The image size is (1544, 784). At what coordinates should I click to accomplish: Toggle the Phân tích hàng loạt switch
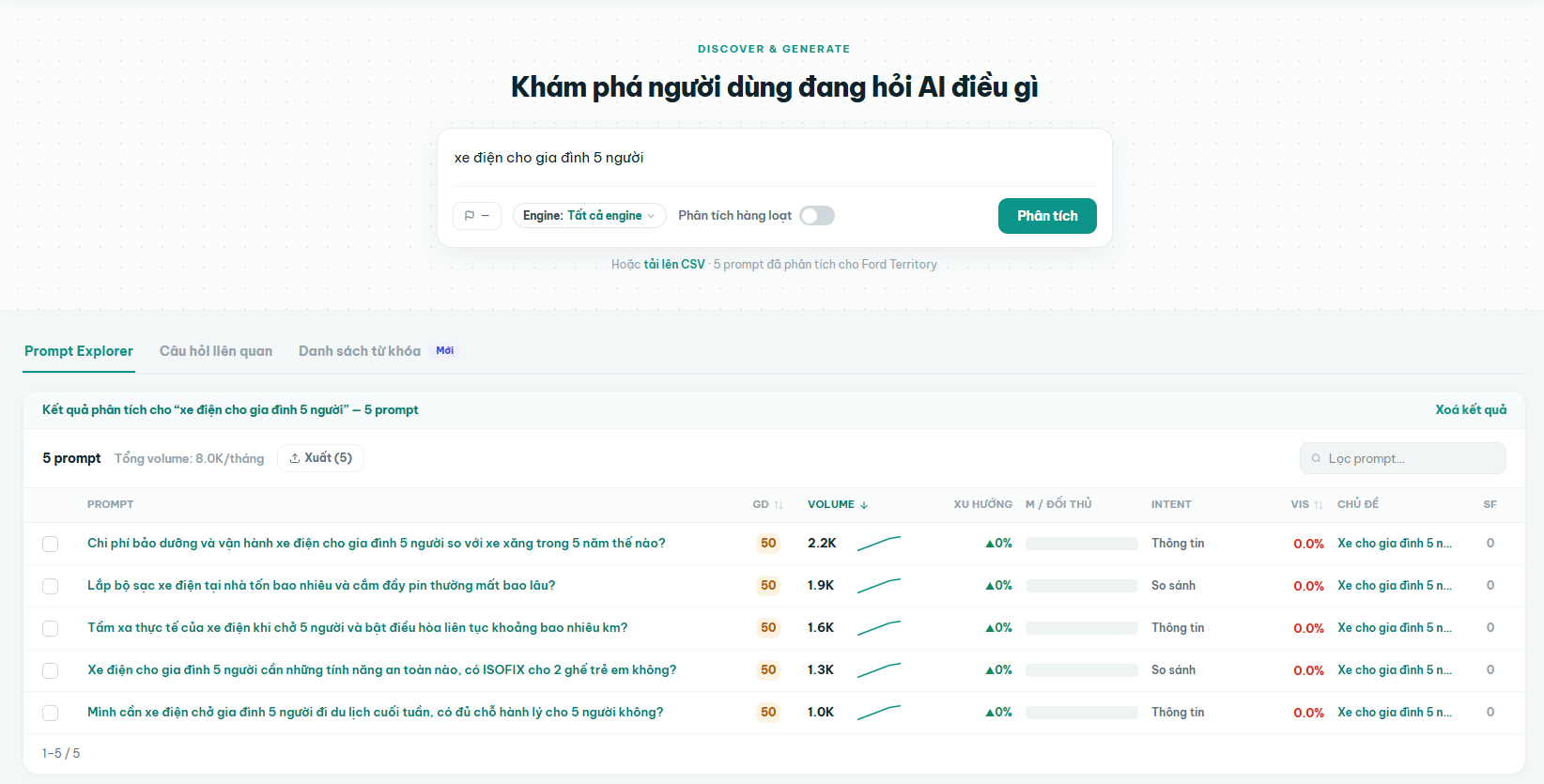coord(817,216)
